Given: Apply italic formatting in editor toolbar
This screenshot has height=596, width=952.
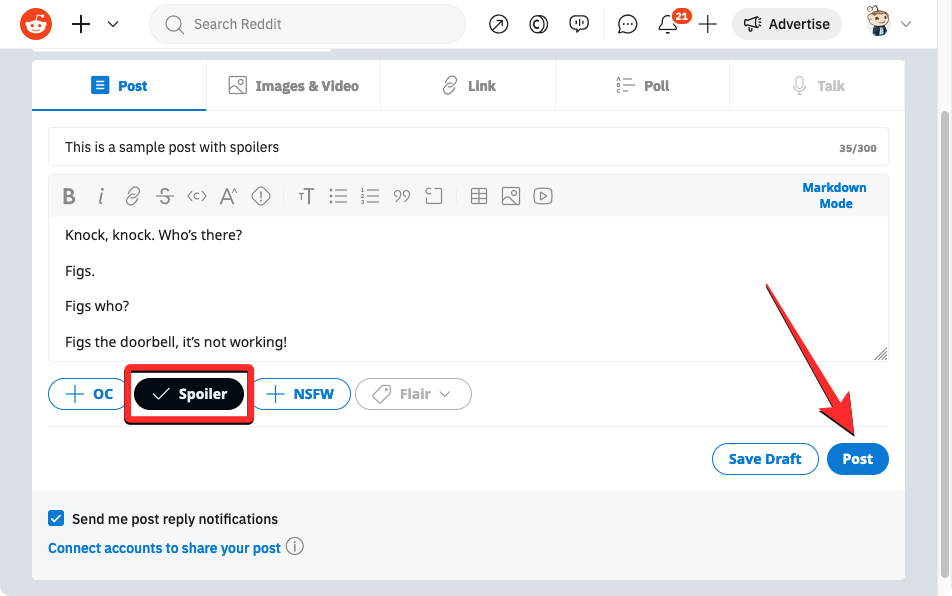Looking at the screenshot, I should coord(100,196).
